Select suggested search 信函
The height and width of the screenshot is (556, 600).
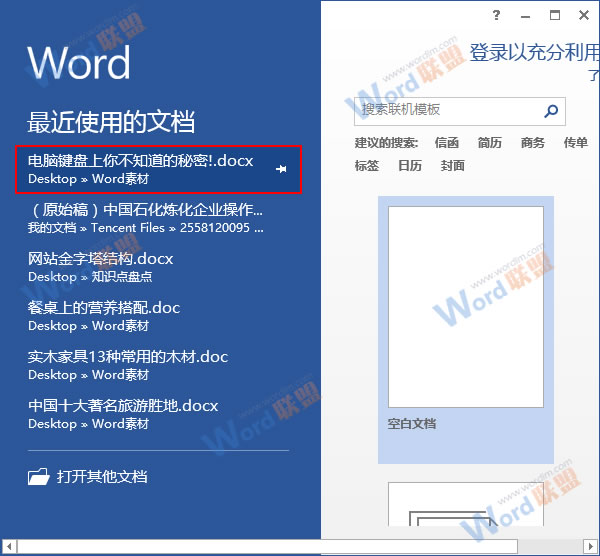coord(447,143)
